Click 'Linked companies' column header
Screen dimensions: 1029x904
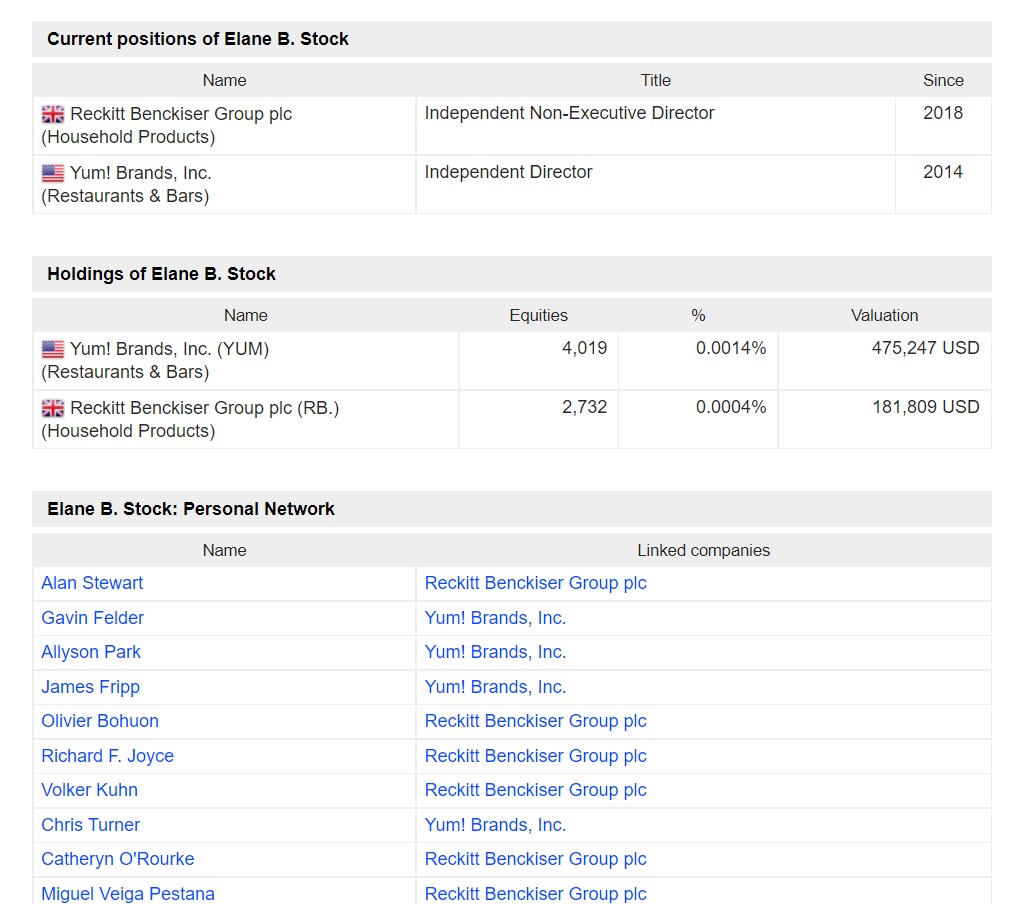pyautogui.click(x=704, y=550)
